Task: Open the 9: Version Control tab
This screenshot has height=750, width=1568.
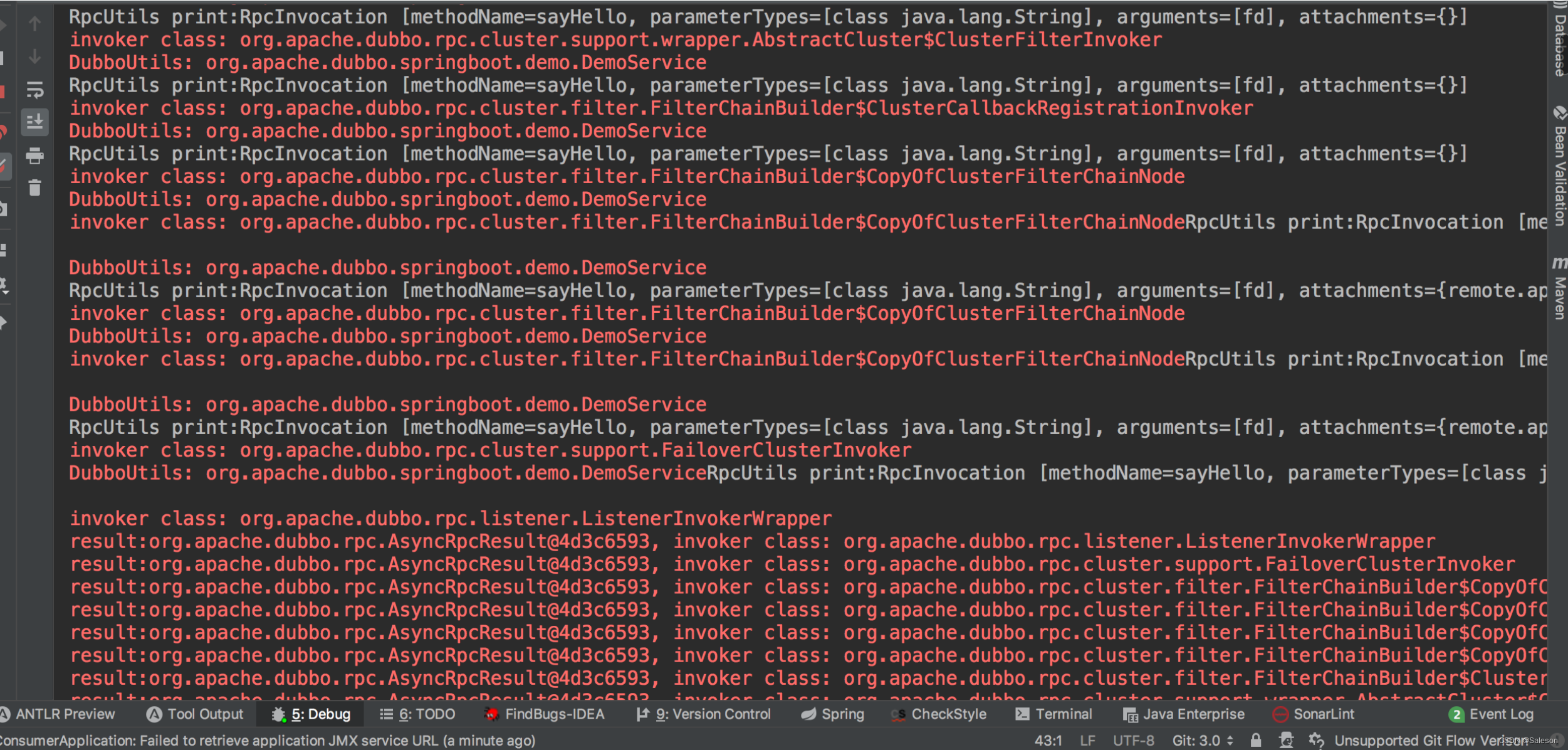Action: click(703, 714)
